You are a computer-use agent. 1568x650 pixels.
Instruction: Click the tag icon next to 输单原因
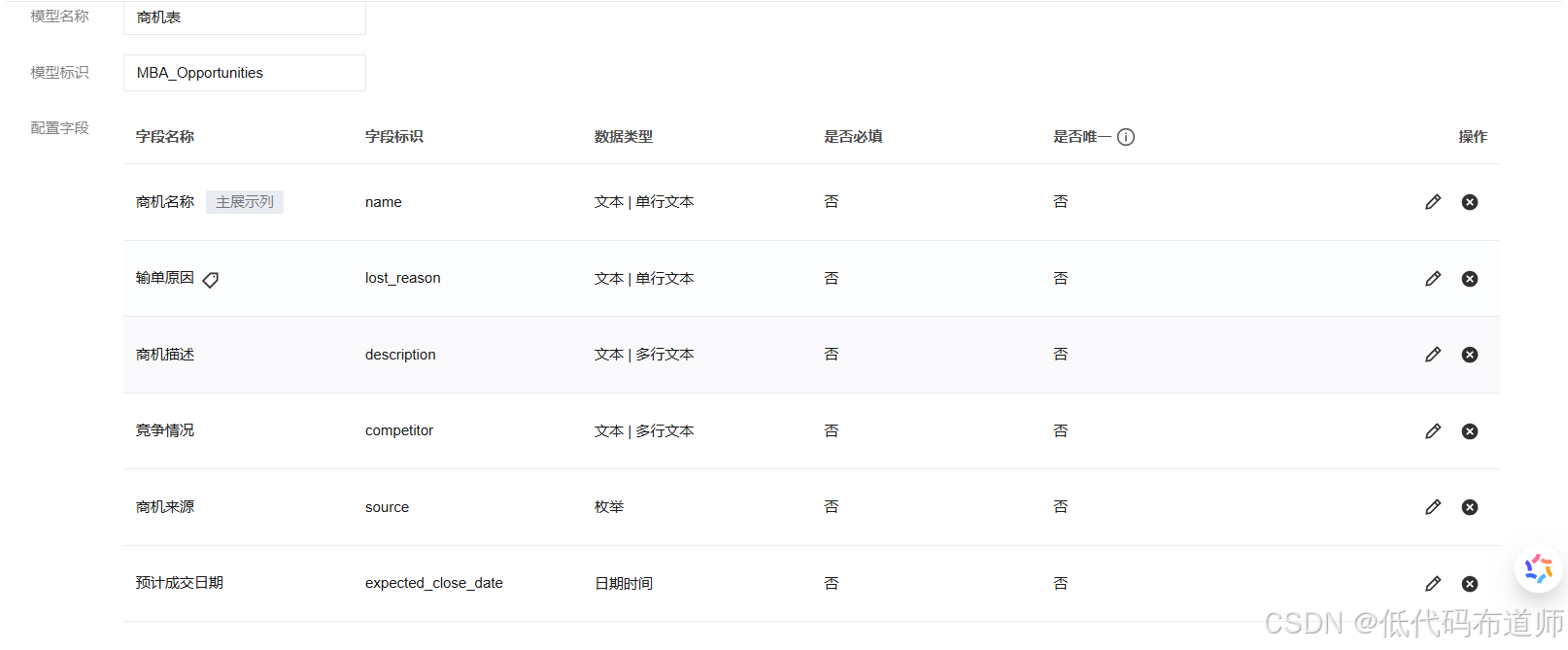click(210, 280)
